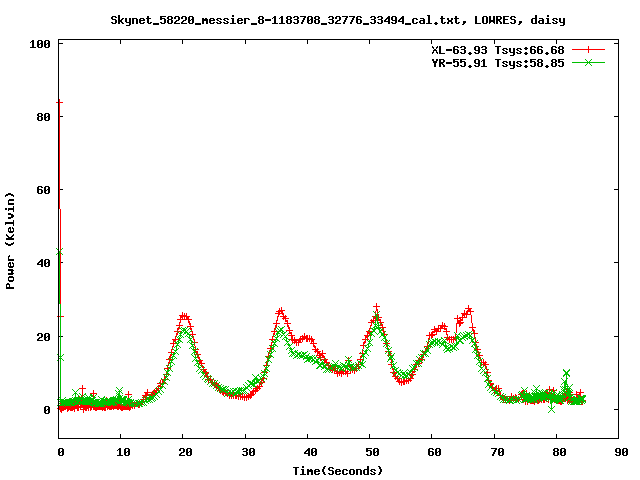
Task: Click the x-axis tick label 50
Action: click(x=372, y=452)
